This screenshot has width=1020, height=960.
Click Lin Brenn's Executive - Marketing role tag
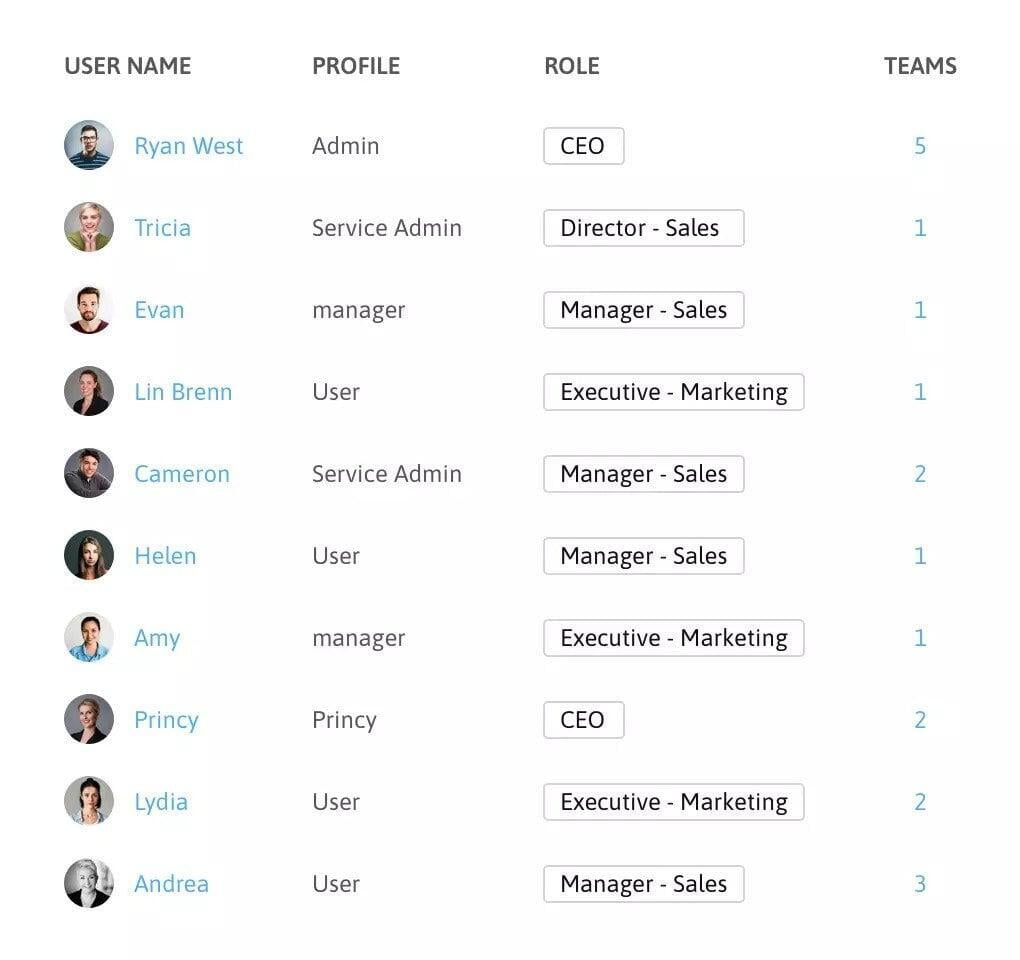673,392
